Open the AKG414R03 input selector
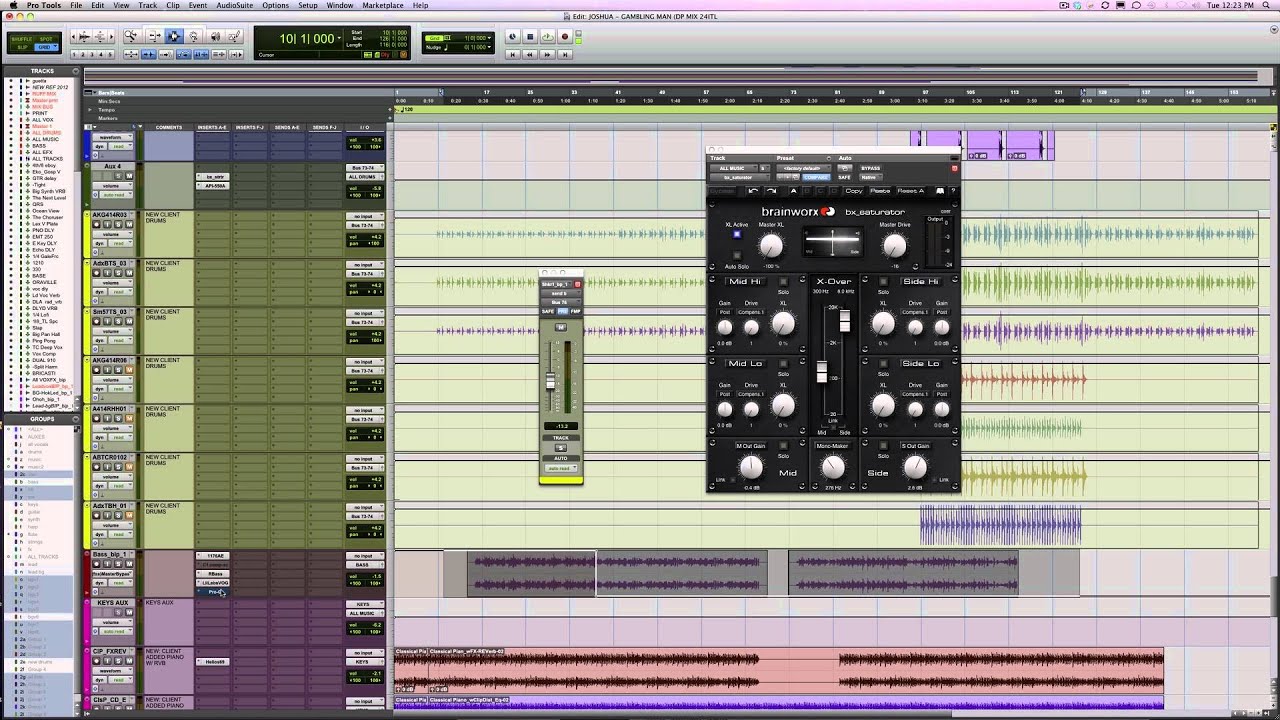The image size is (1280, 720). pyautogui.click(x=365, y=216)
